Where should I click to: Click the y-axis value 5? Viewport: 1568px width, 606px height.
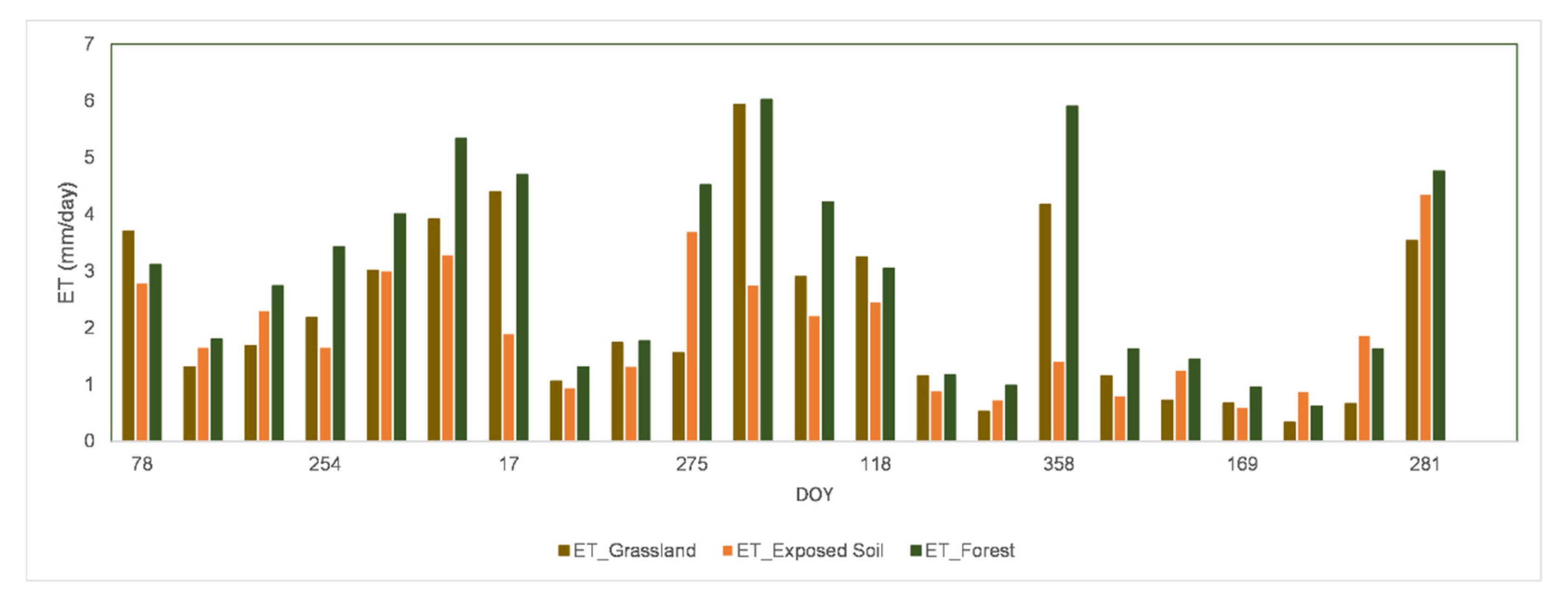[90, 157]
